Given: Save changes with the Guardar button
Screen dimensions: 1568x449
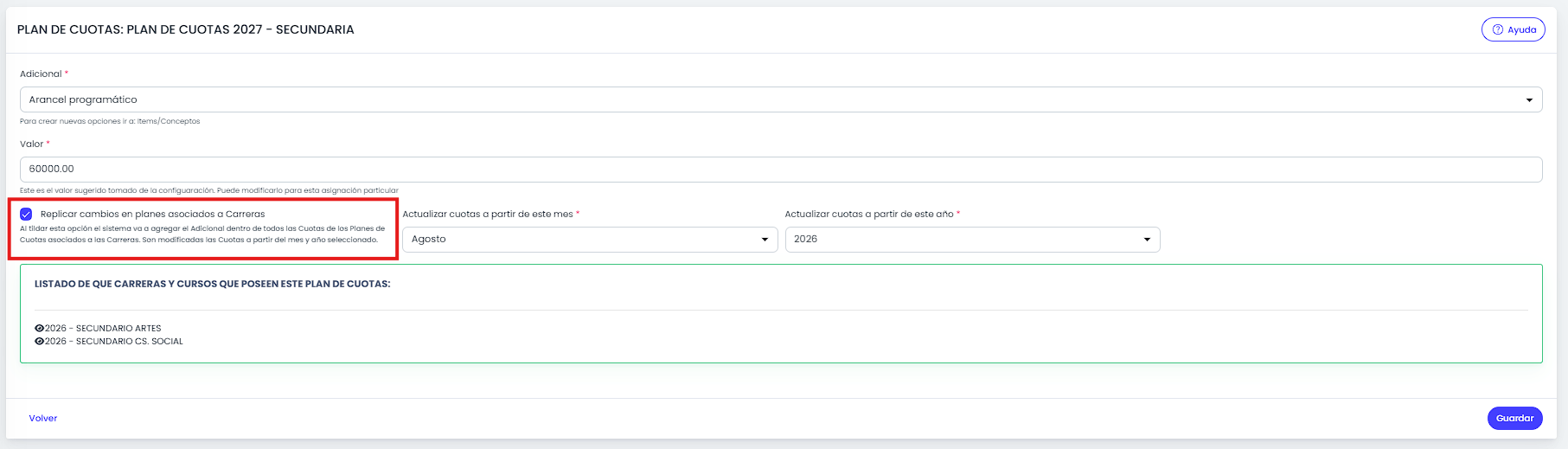Looking at the screenshot, I should 1515,418.
